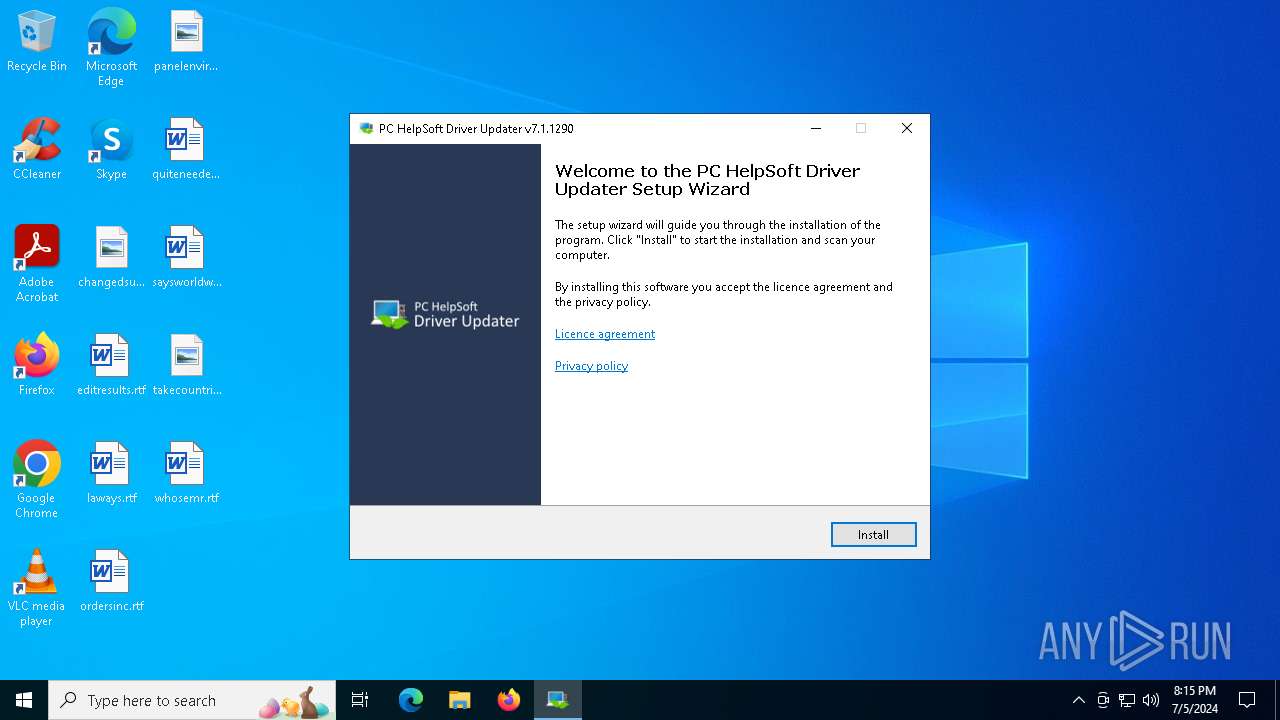
Task: Open the Licence agreement link
Action: [x=605, y=334]
